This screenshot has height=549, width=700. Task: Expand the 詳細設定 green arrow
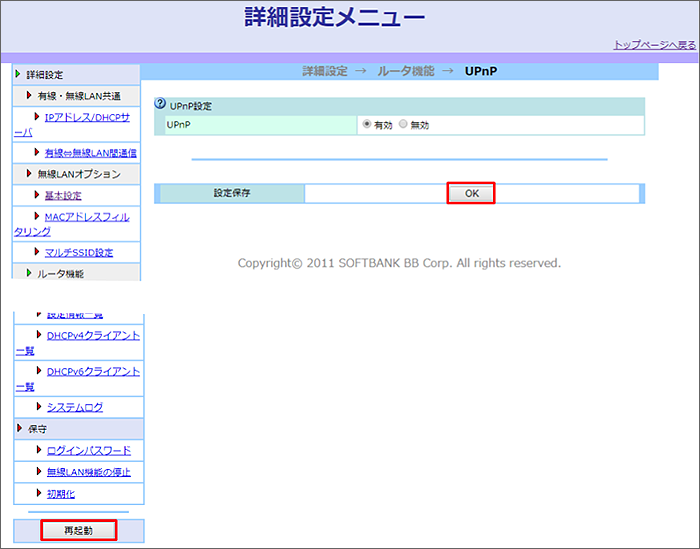18,74
